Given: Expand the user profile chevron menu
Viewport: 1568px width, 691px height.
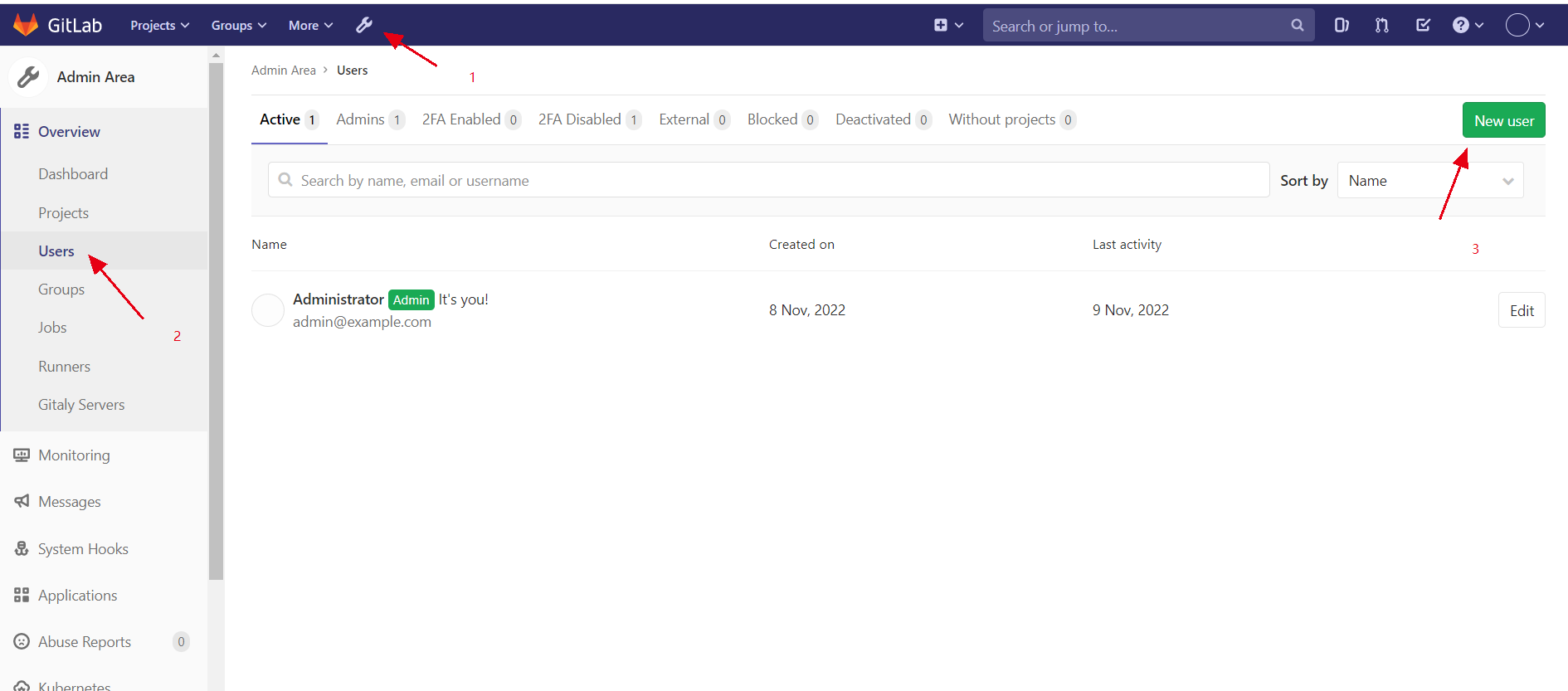Looking at the screenshot, I should click(x=1540, y=26).
